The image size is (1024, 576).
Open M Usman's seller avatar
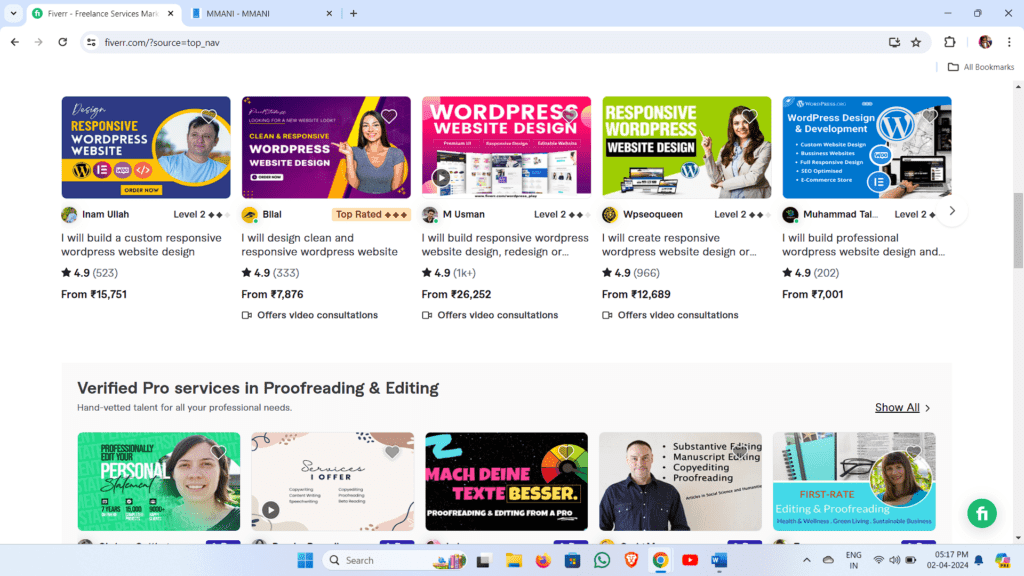point(430,215)
